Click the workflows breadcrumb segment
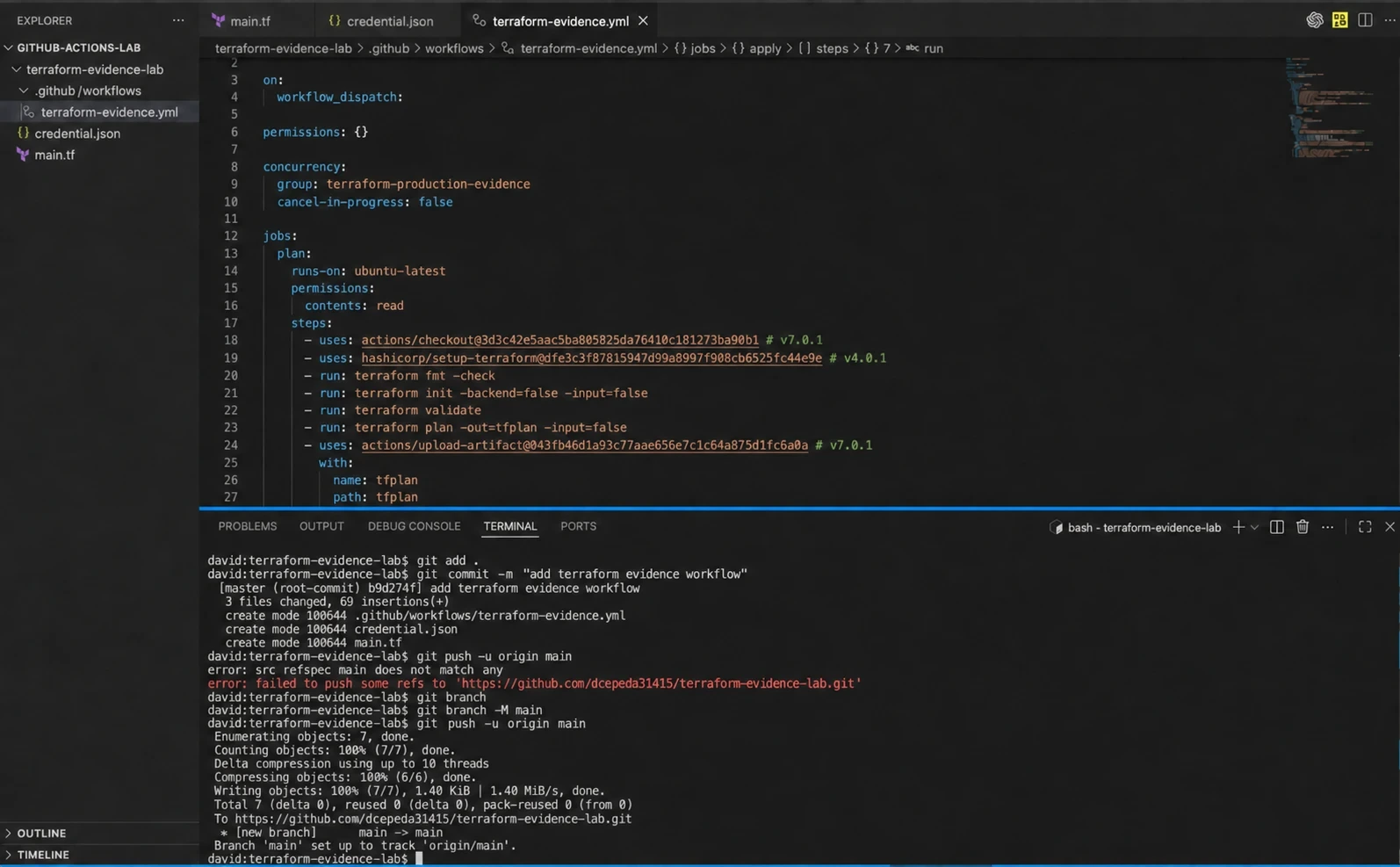 (x=454, y=48)
